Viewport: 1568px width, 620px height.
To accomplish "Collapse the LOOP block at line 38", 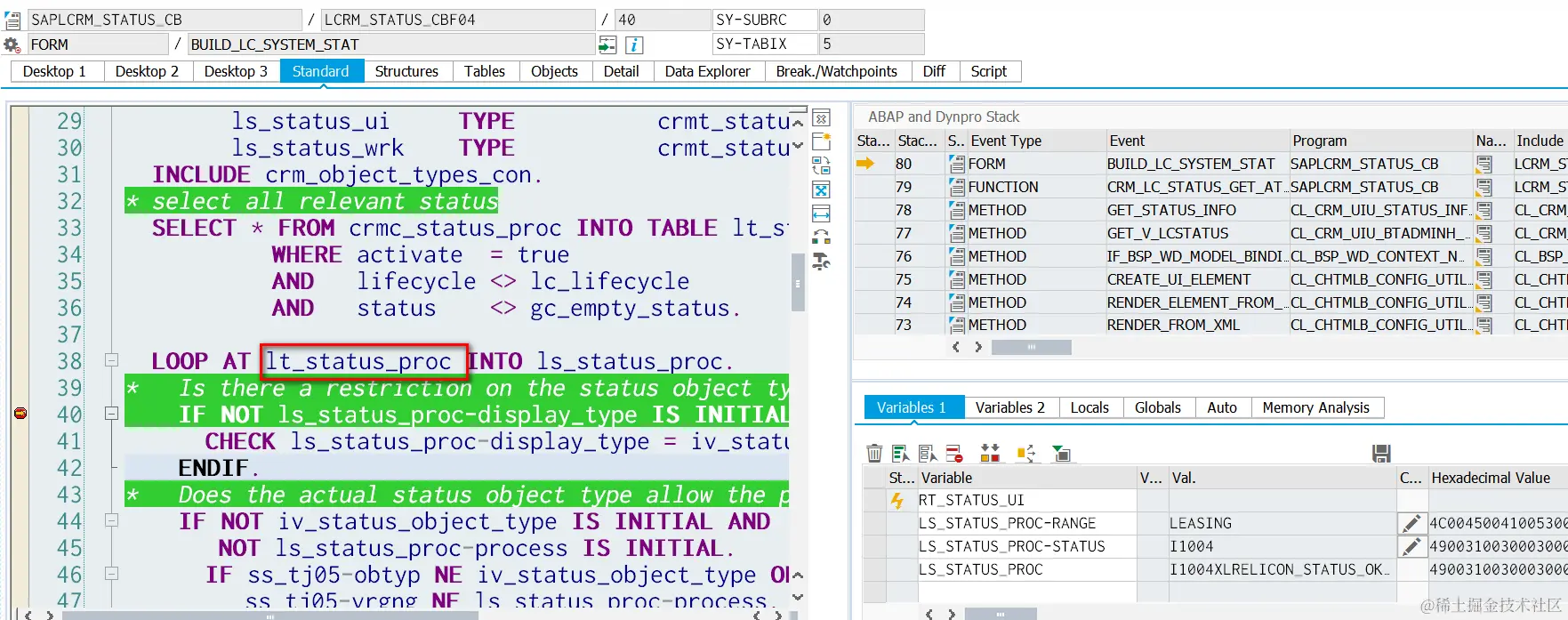I will coord(111,360).
